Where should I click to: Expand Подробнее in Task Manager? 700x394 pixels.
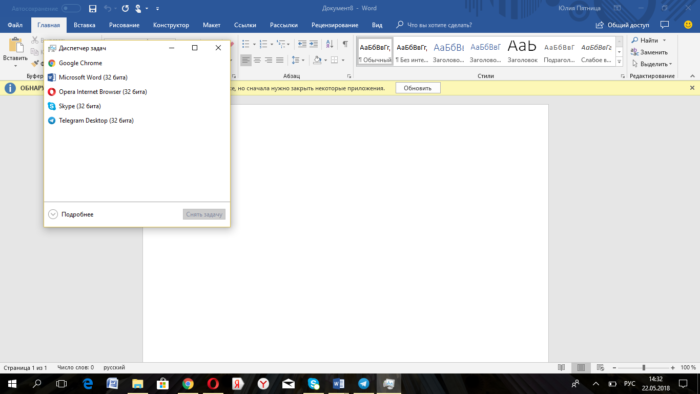71,214
